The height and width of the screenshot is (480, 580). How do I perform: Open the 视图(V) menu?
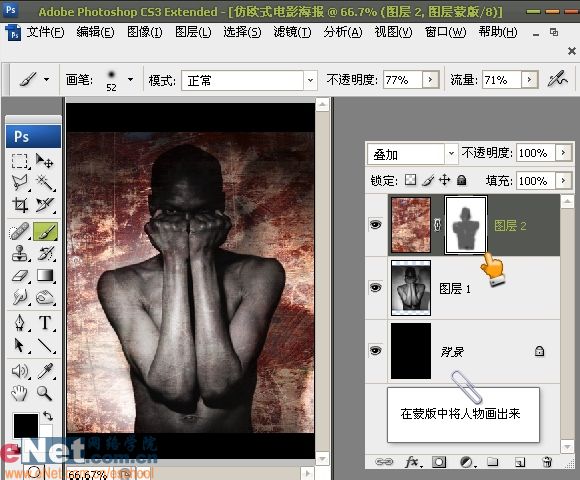point(393,32)
